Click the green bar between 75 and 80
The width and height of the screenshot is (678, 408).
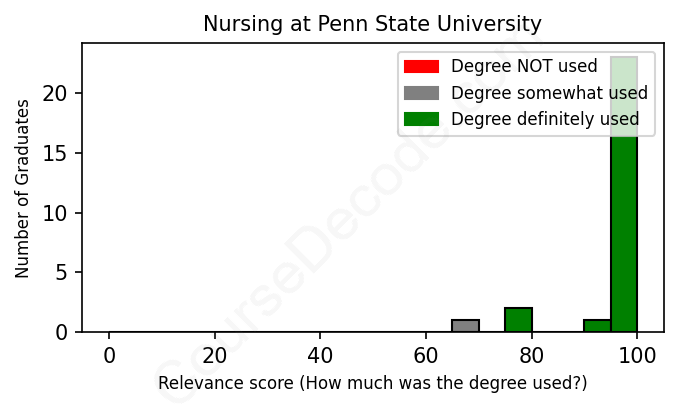(x=518, y=320)
